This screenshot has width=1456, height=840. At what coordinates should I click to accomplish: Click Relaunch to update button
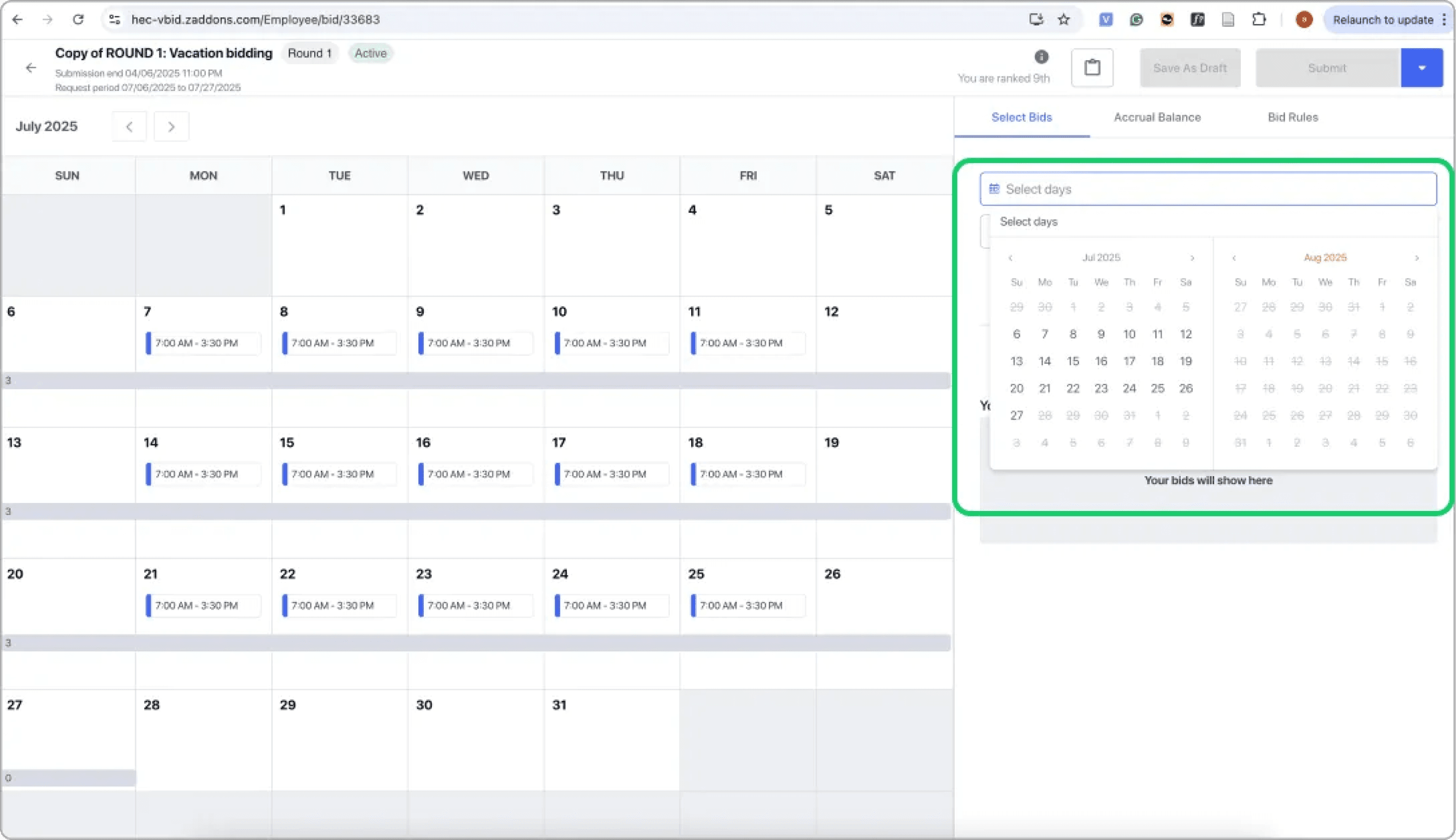(x=1383, y=19)
